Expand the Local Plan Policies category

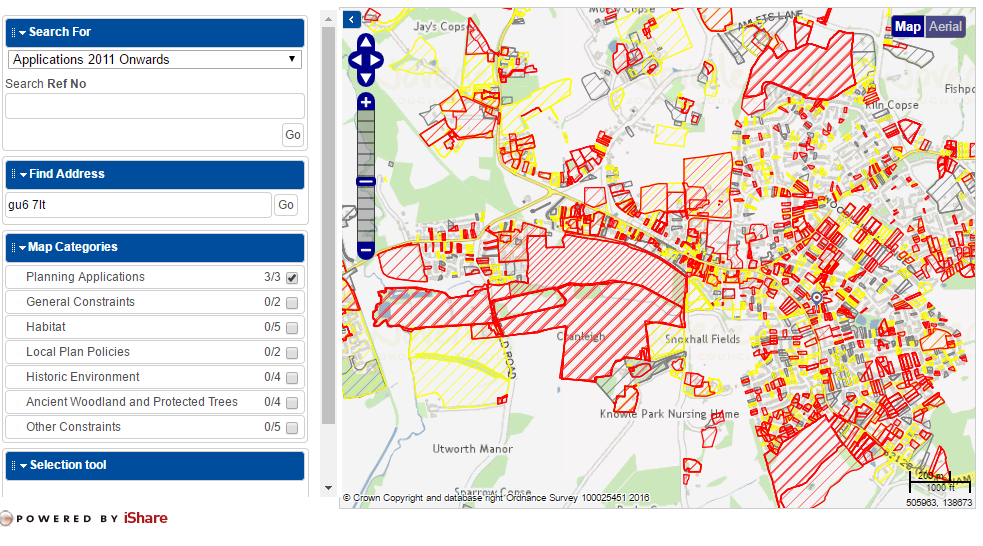(x=78, y=352)
